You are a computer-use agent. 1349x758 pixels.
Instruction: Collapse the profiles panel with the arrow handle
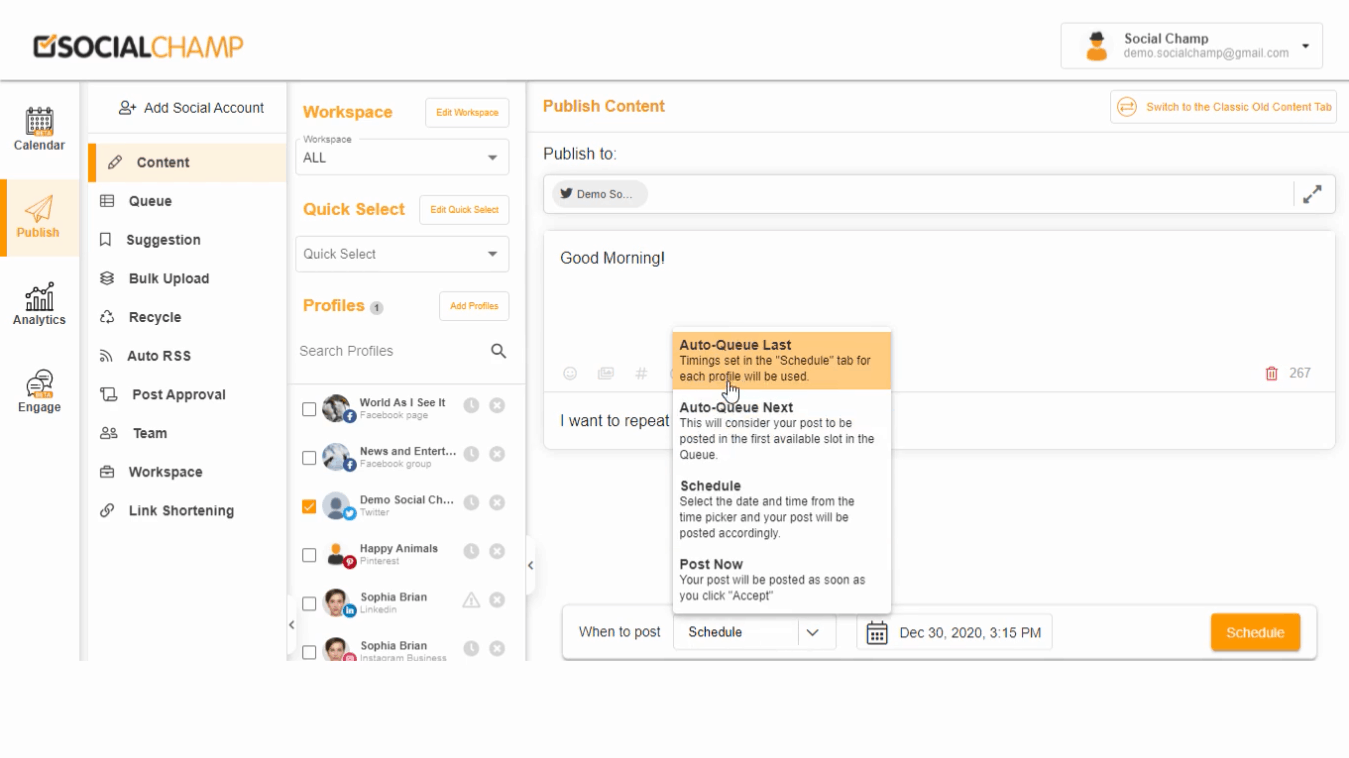pyautogui.click(x=530, y=565)
